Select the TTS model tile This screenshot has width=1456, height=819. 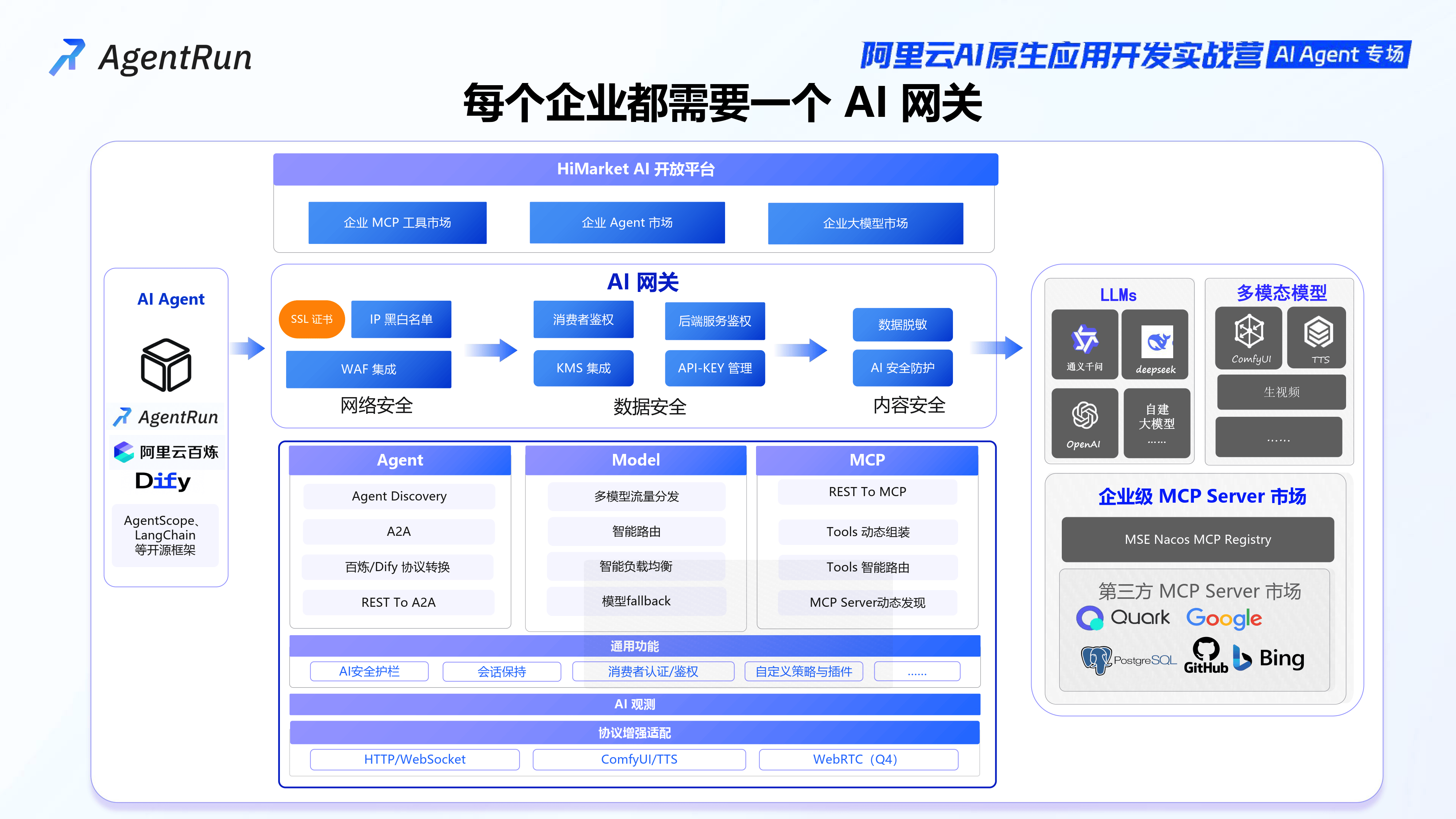1316,337
